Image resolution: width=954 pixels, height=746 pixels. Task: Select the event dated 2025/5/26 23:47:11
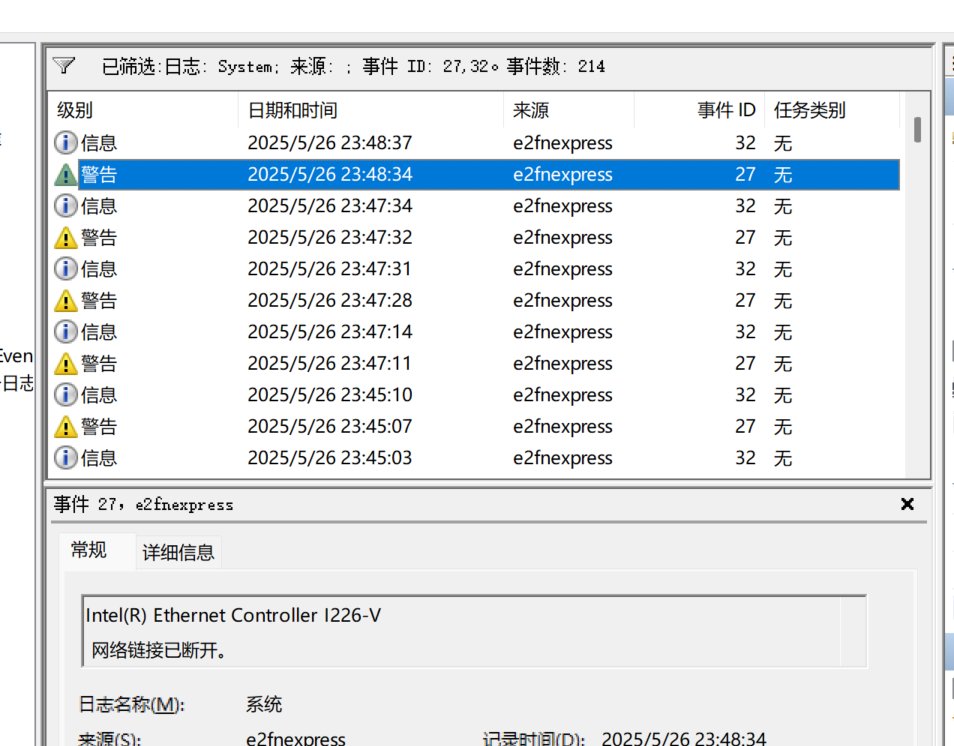474,364
